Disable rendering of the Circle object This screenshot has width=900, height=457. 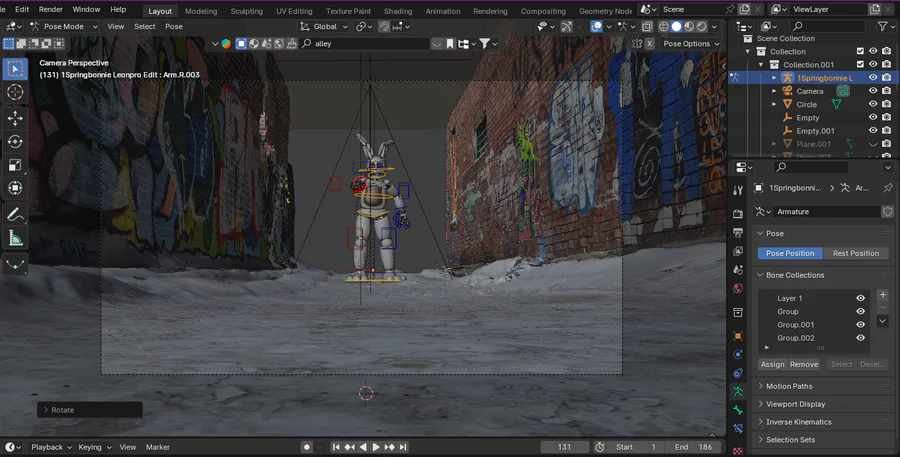click(x=887, y=104)
